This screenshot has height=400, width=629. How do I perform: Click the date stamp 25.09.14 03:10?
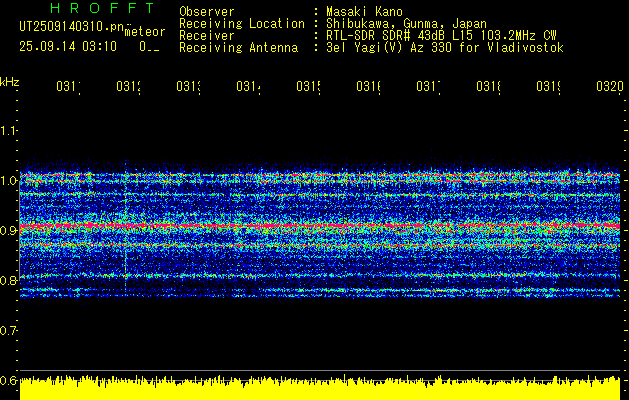68,47
